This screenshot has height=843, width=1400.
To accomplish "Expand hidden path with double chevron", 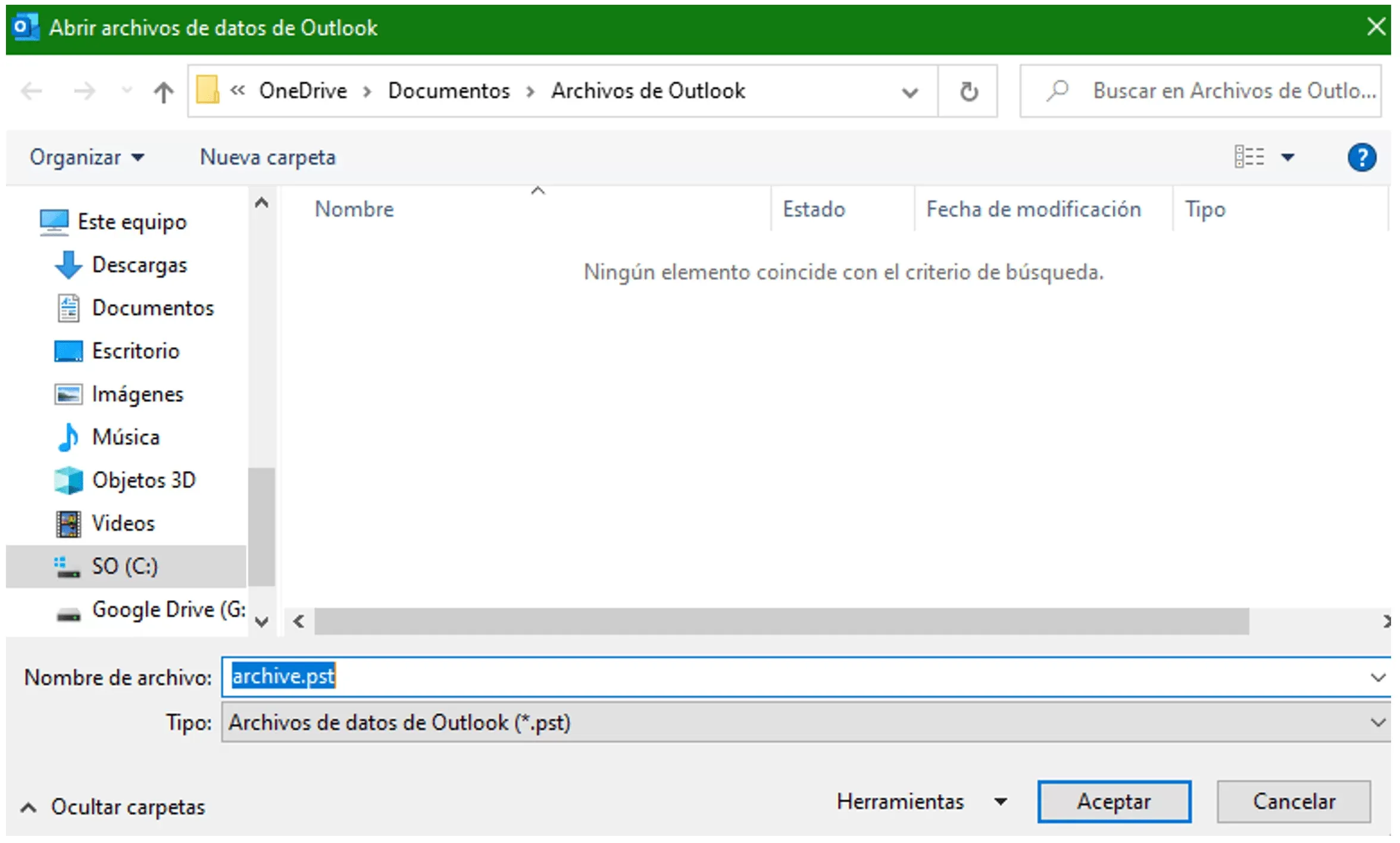I will [237, 90].
